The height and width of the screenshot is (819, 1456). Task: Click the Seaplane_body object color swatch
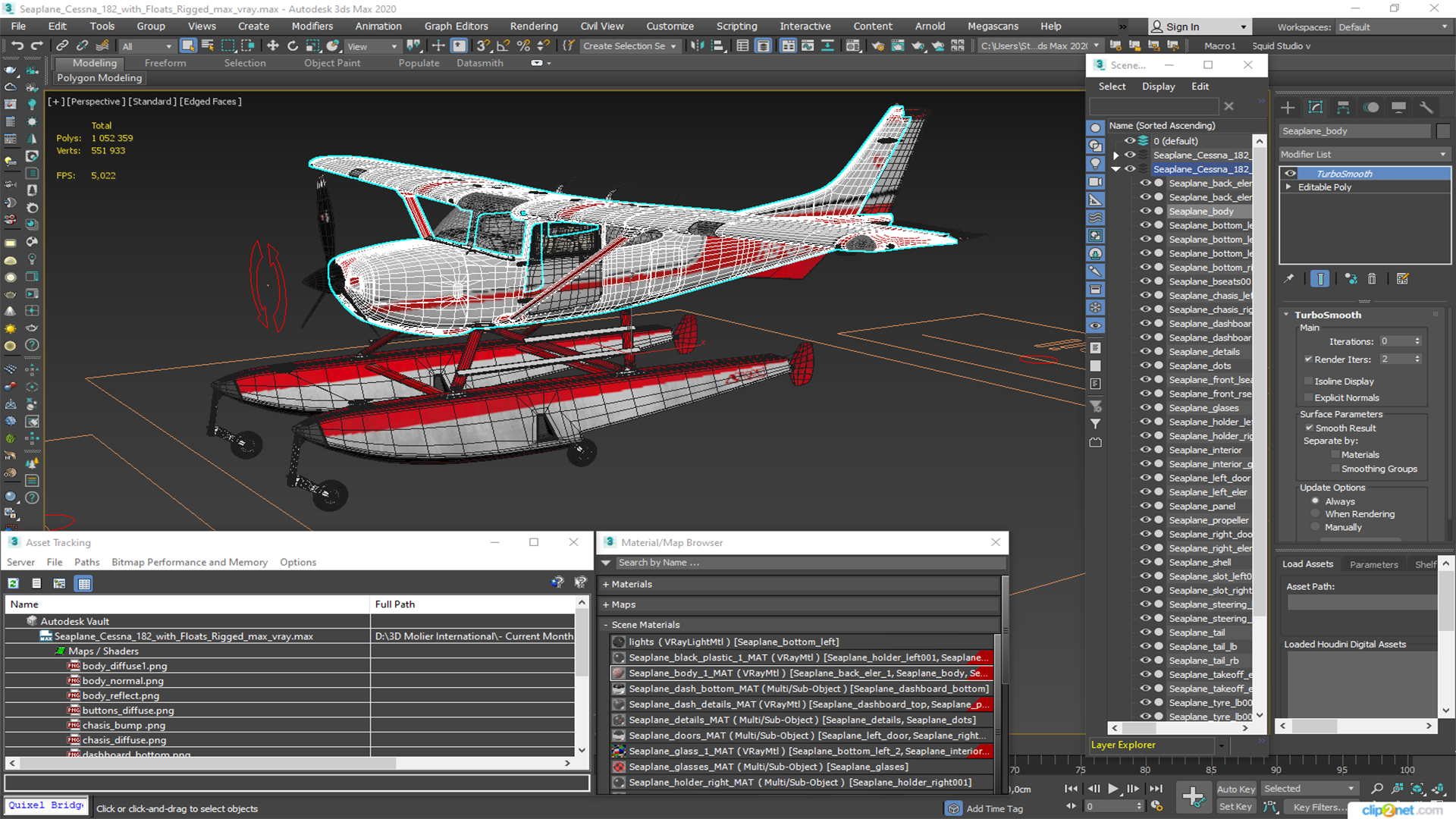[x=1443, y=131]
